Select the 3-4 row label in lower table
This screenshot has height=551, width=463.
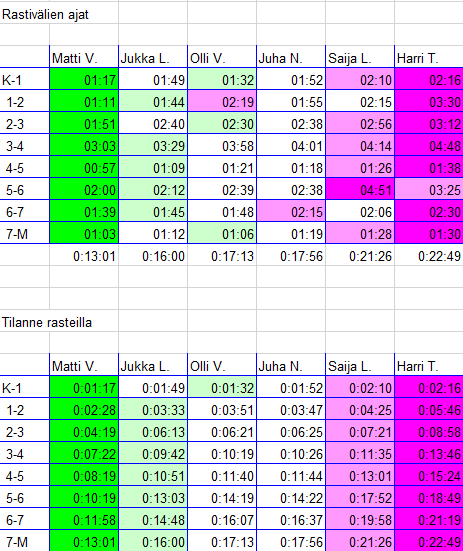pos(25,454)
